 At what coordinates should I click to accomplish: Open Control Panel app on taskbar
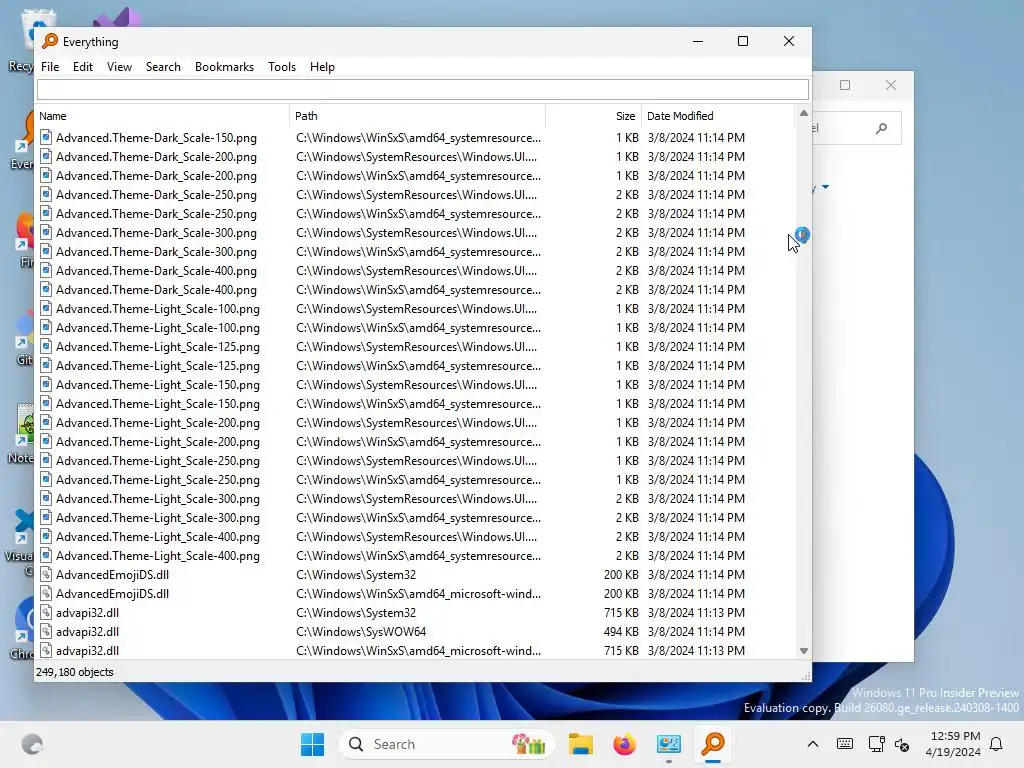click(669, 744)
